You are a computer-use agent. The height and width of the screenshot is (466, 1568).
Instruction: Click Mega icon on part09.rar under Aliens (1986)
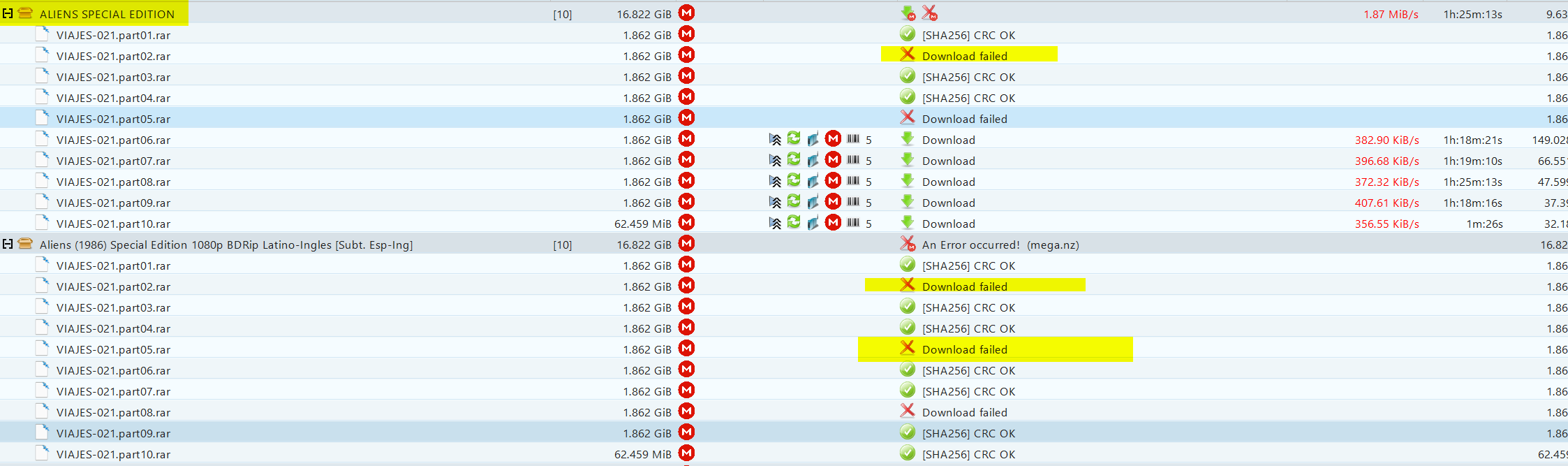click(687, 432)
